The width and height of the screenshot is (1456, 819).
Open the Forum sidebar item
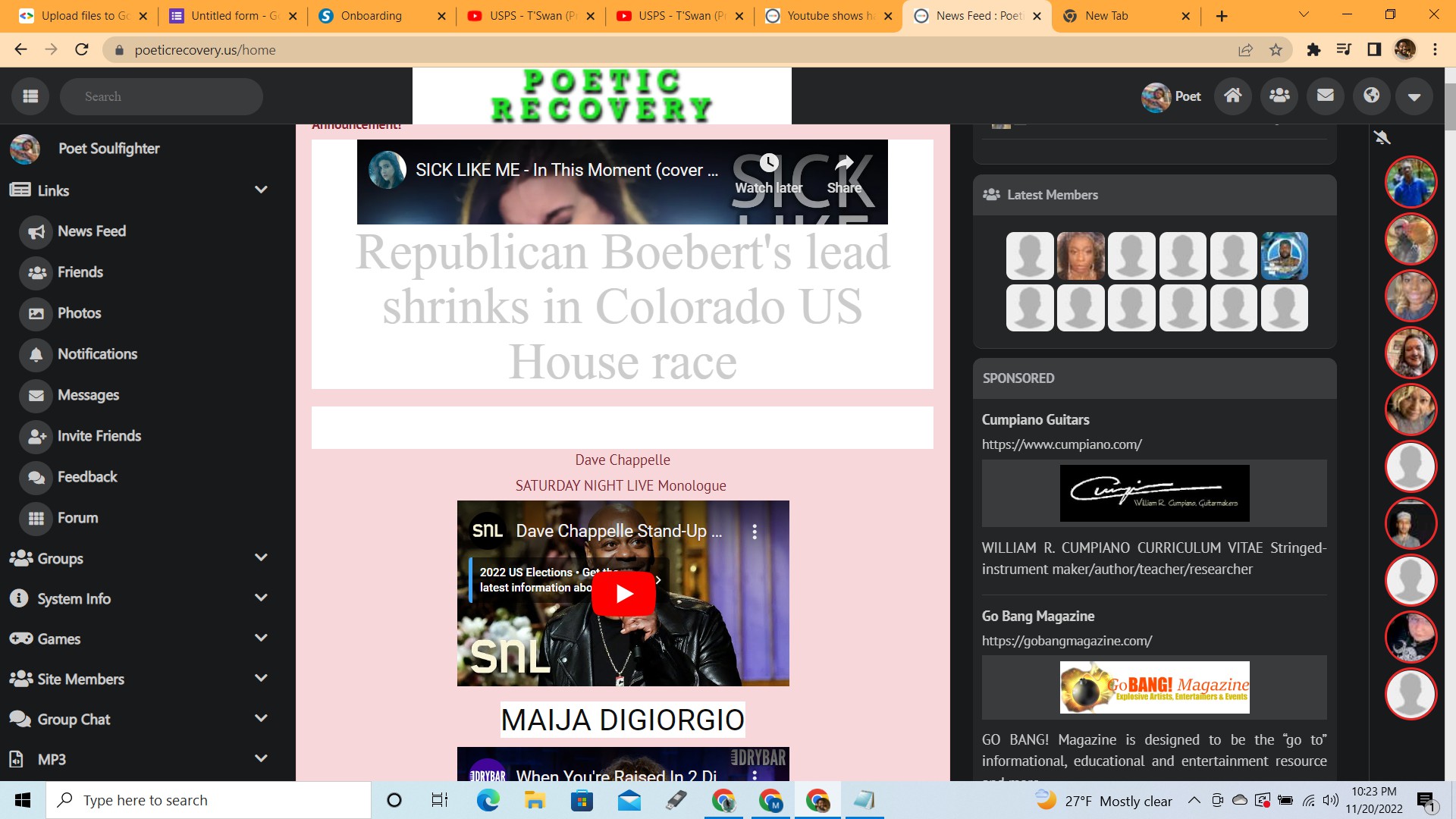pos(77,518)
